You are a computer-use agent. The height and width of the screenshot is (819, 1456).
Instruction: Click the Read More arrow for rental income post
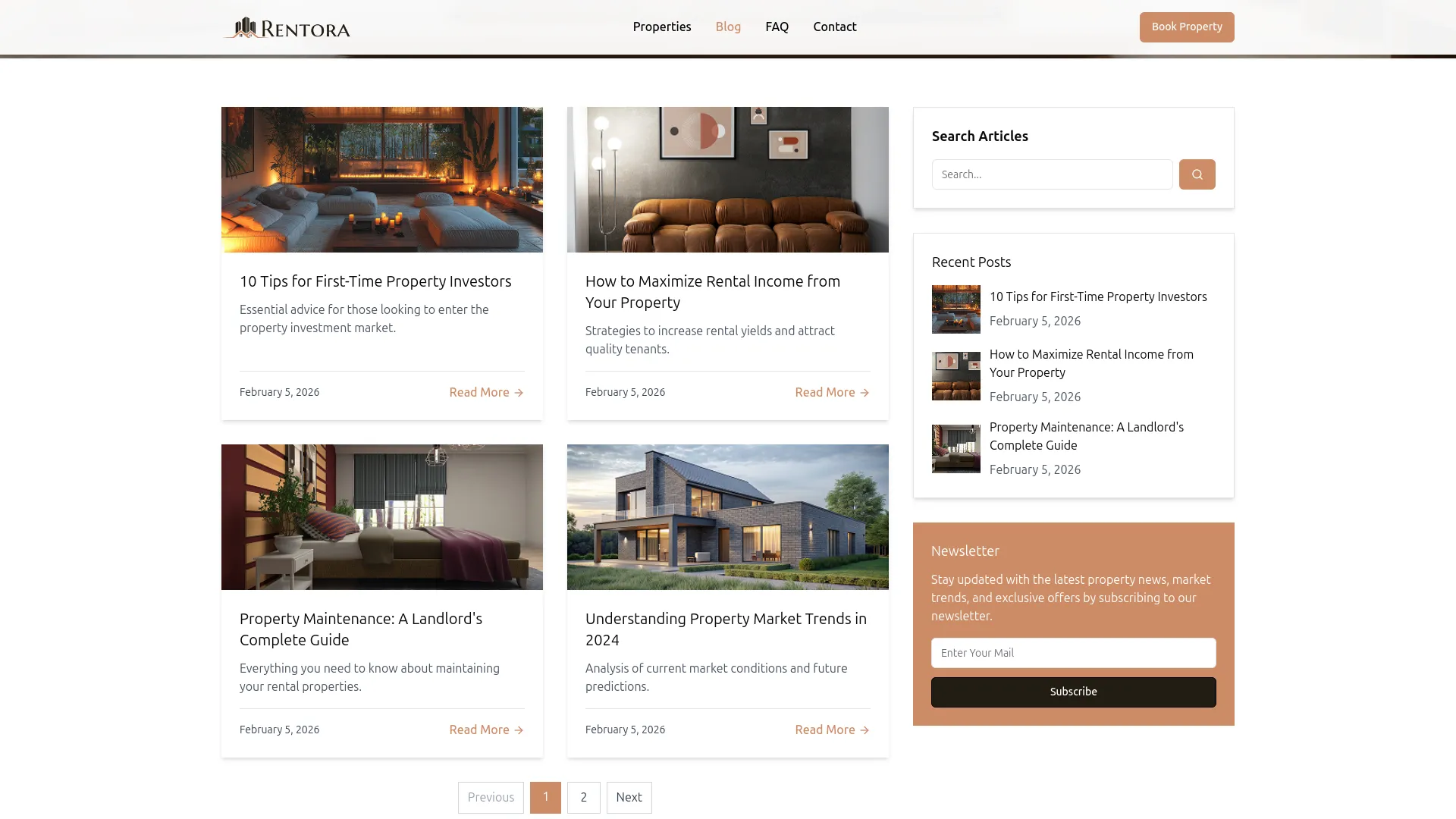point(864,392)
